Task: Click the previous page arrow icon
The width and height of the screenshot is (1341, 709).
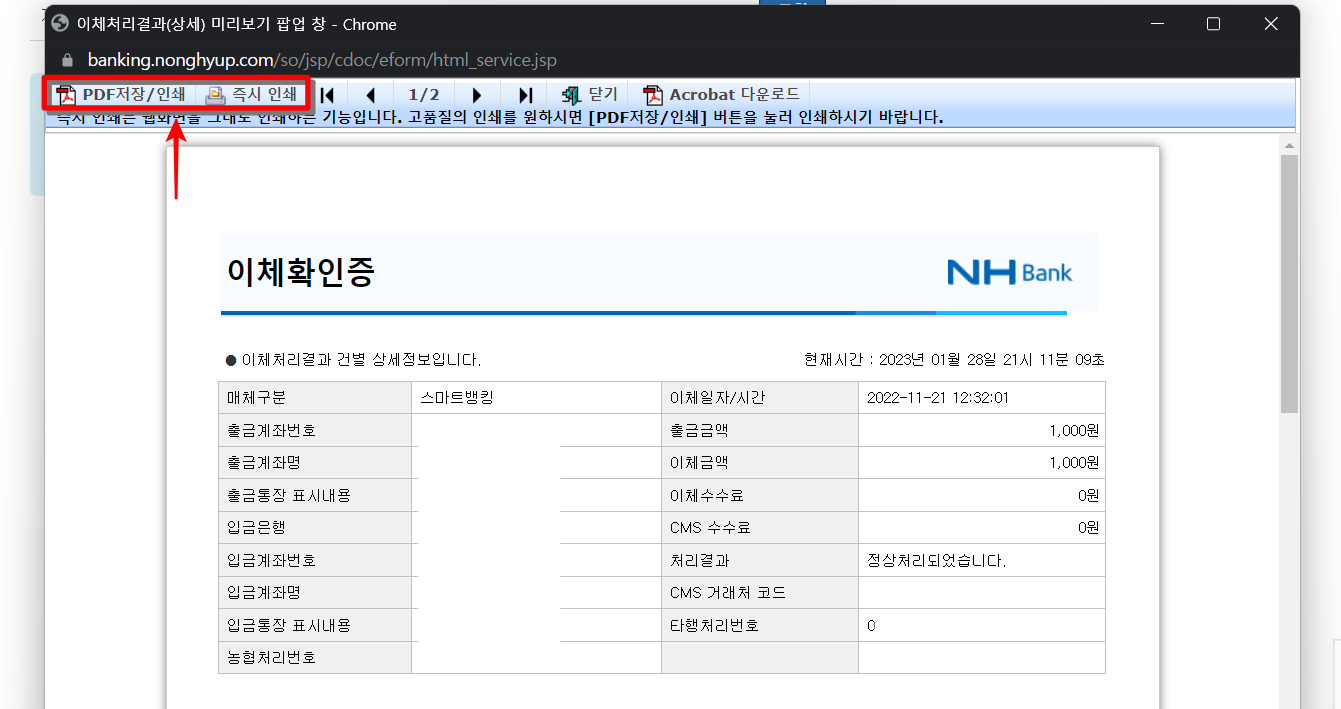Action: [x=371, y=94]
